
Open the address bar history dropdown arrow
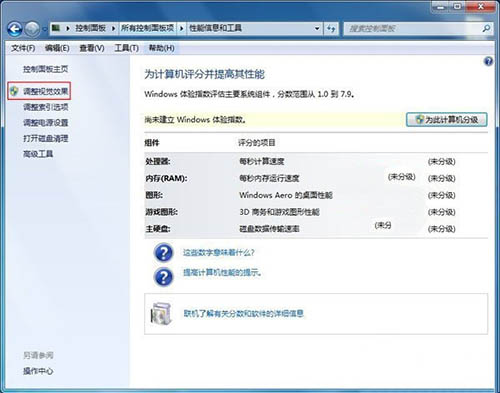click(317, 28)
